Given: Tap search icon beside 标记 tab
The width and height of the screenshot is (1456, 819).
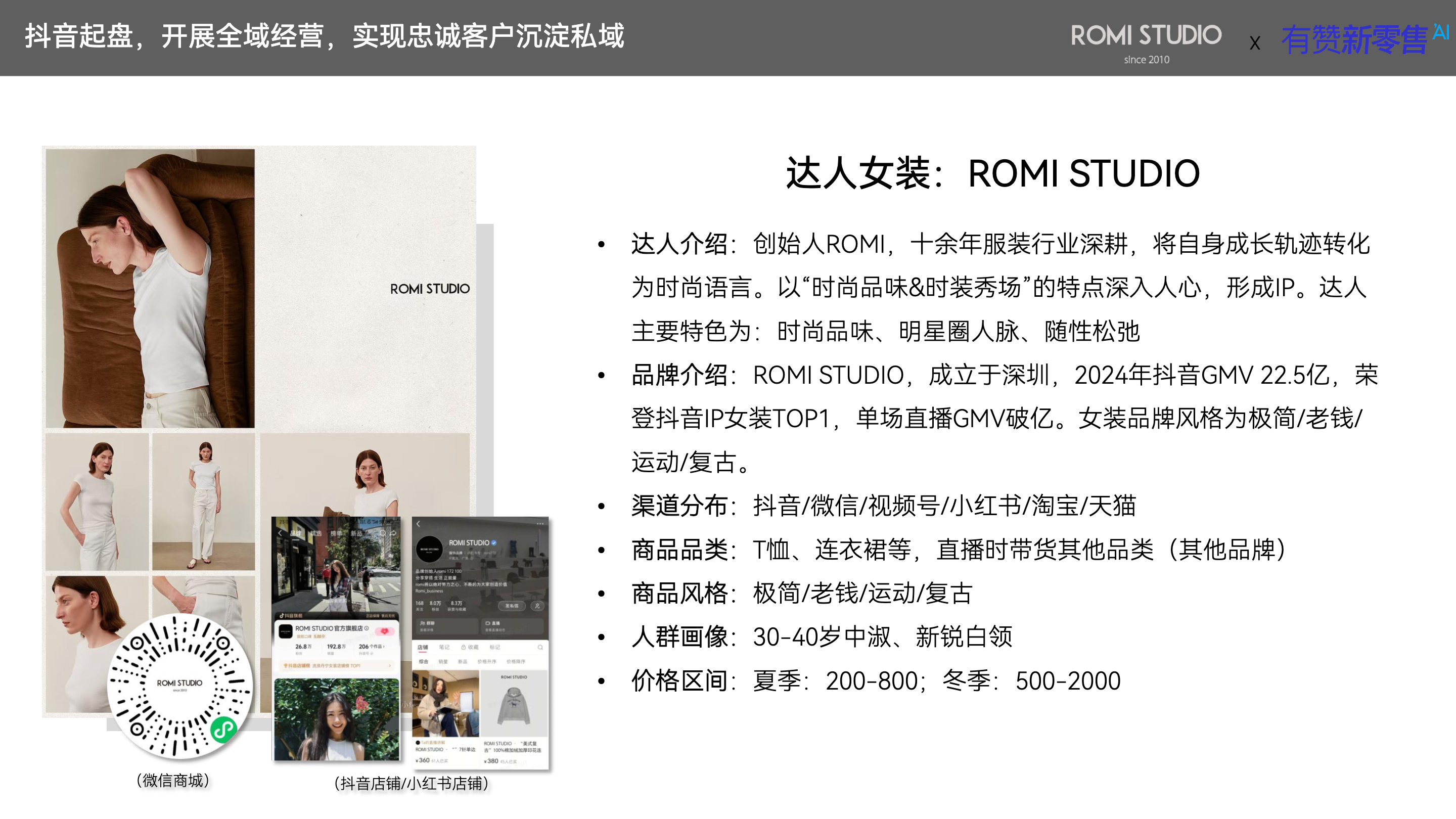Looking at the screenshot, I should click(x=540, y=647).
